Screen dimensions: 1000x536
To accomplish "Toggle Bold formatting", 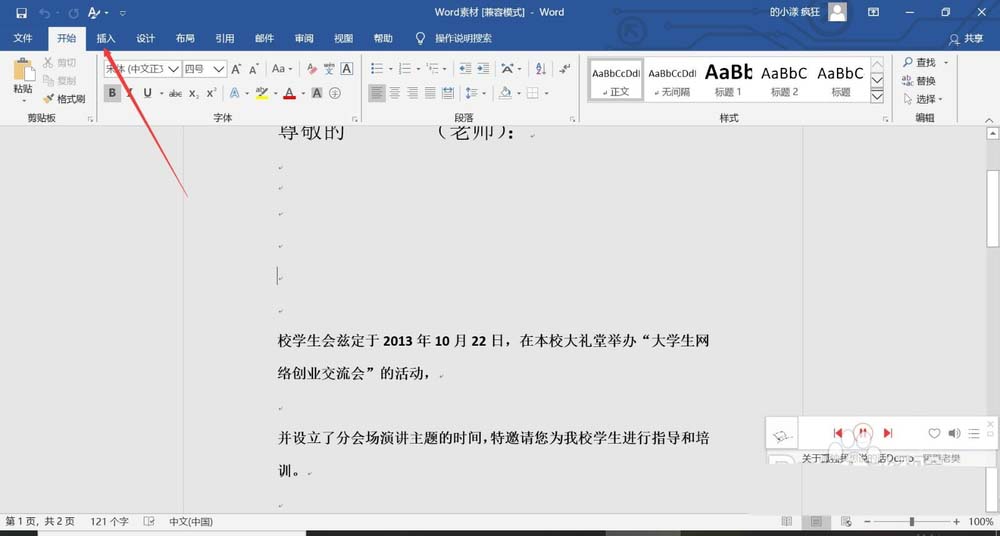I will click(x=112, y=93).
